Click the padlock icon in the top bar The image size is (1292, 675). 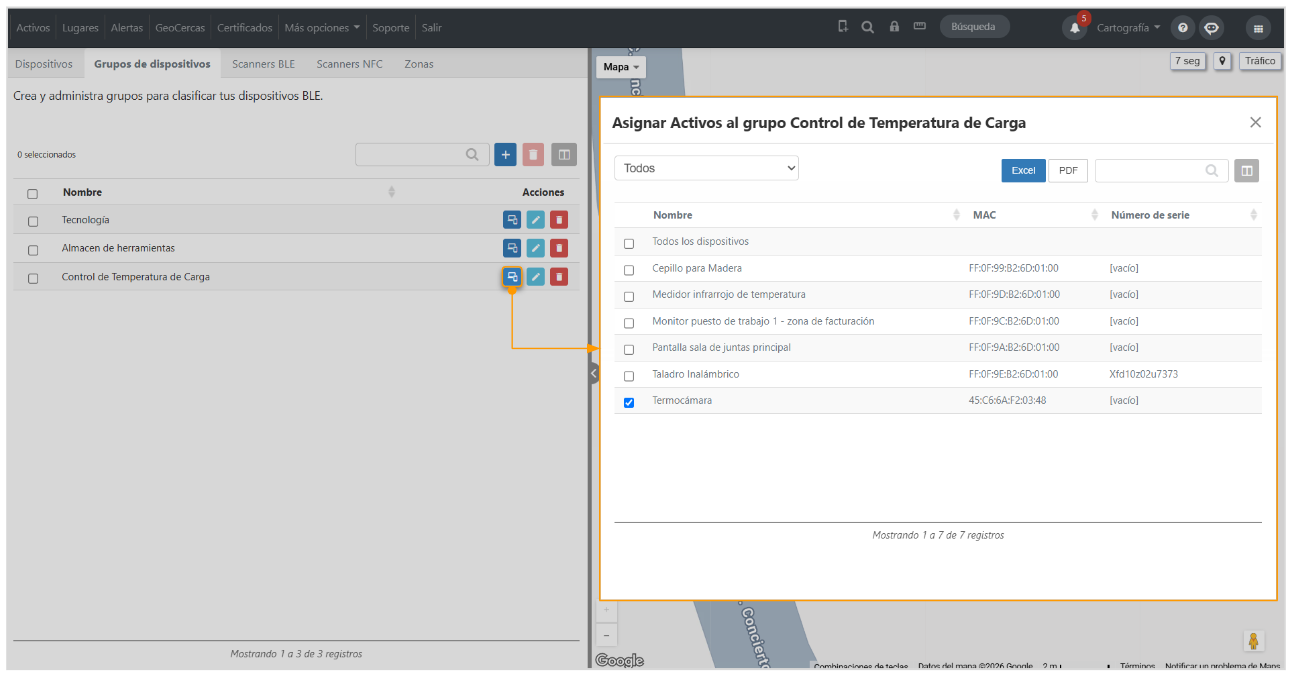[894, 27]
